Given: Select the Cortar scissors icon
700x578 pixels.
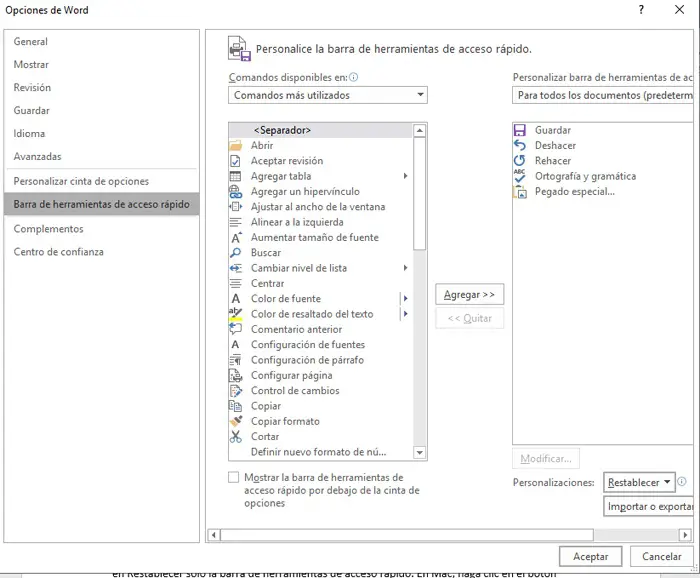Looking at the screenshot, I should pos(235,437).
